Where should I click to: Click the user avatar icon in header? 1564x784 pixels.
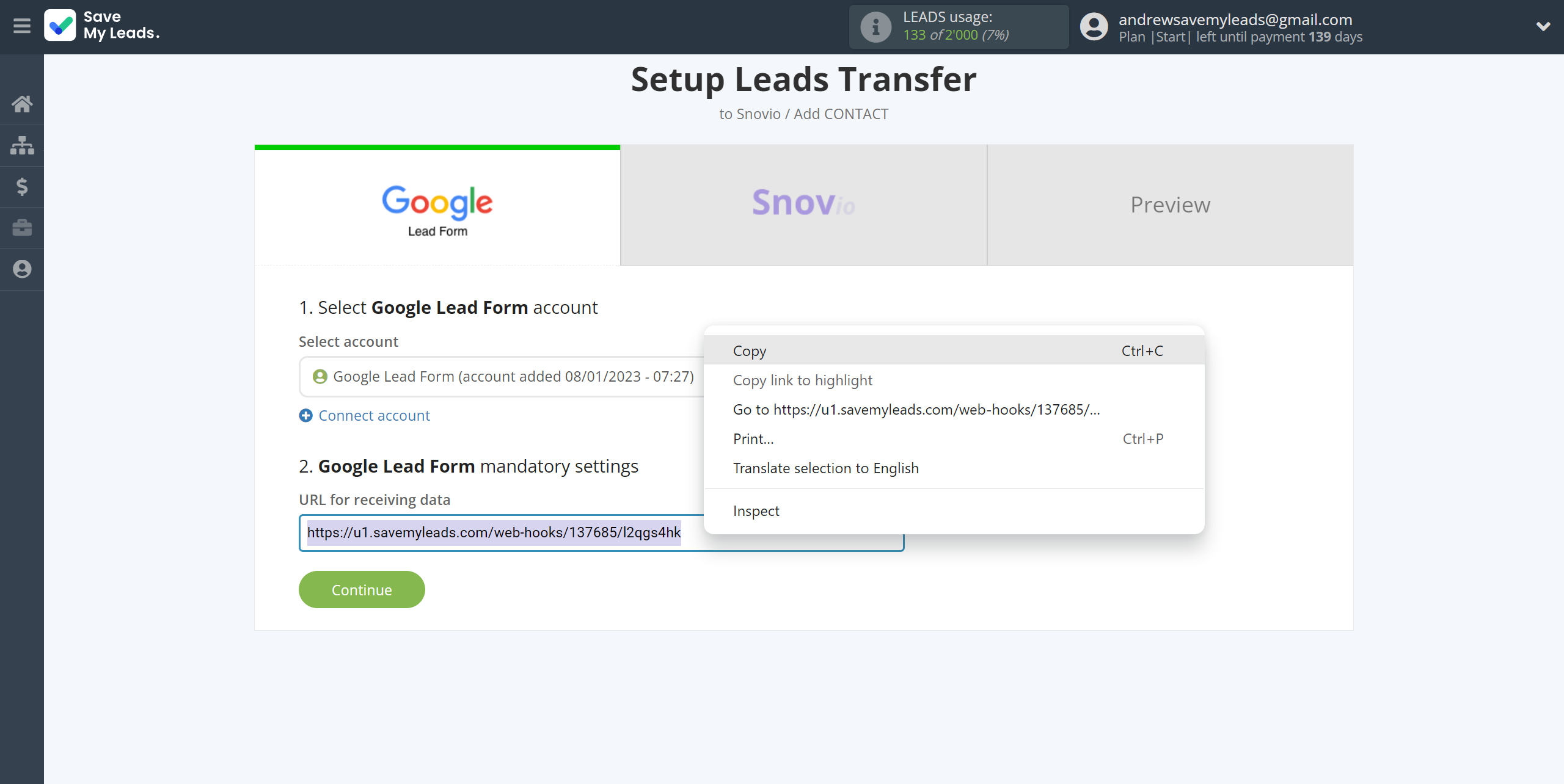tap(1094, 27)
